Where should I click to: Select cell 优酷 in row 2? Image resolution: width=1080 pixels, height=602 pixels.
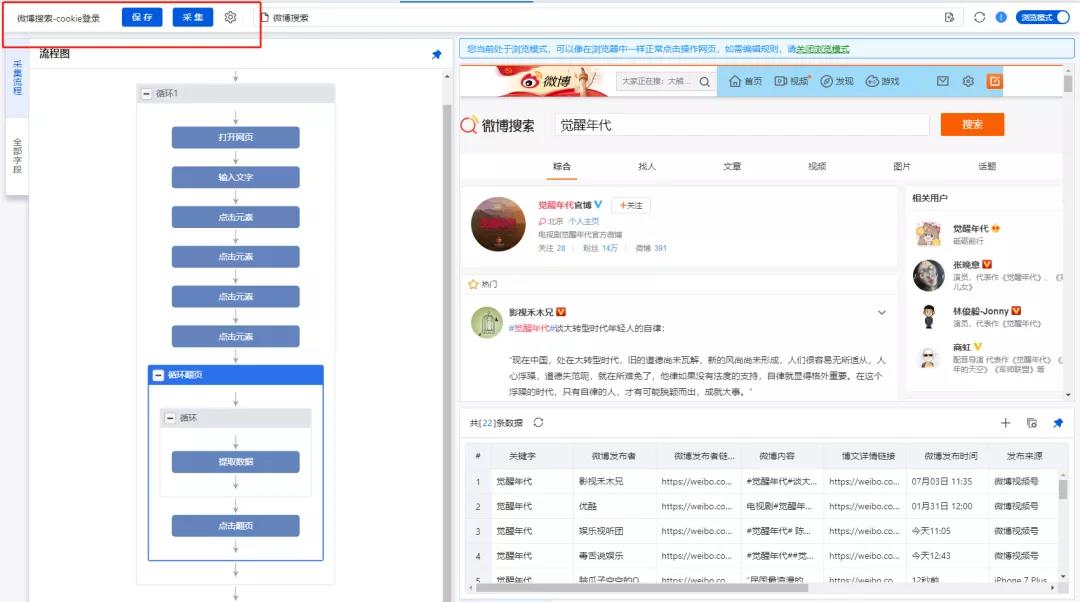[614, 506]
